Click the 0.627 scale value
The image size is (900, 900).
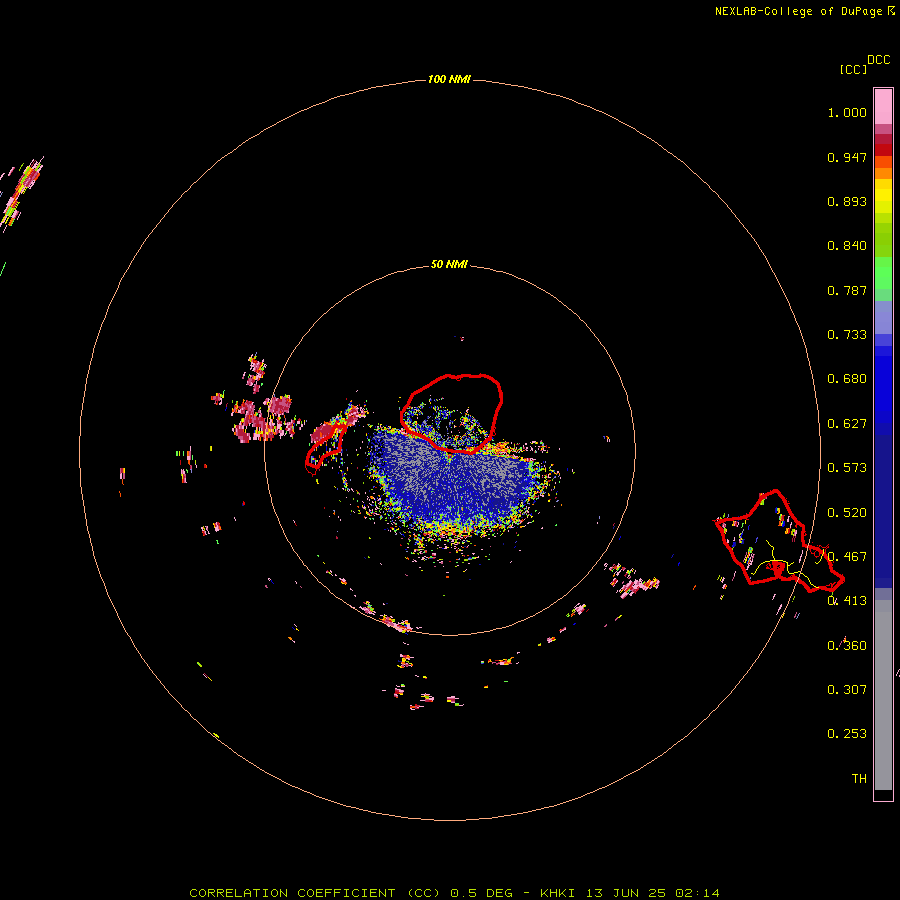click(x=847, y=424)
